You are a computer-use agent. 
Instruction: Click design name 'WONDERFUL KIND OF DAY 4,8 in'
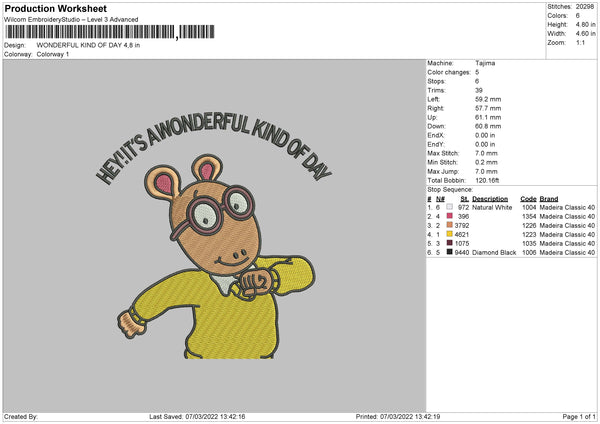pyautogui.click(x=88, y=45)
